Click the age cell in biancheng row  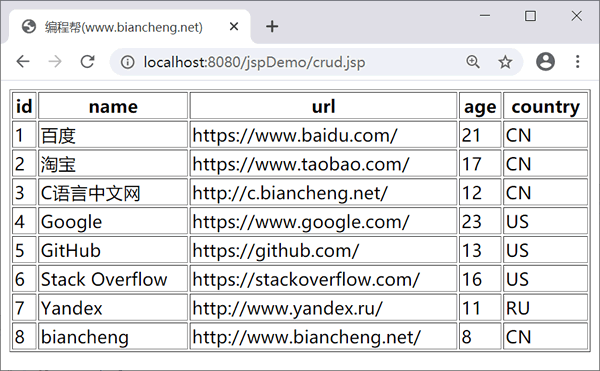[480, 336]
